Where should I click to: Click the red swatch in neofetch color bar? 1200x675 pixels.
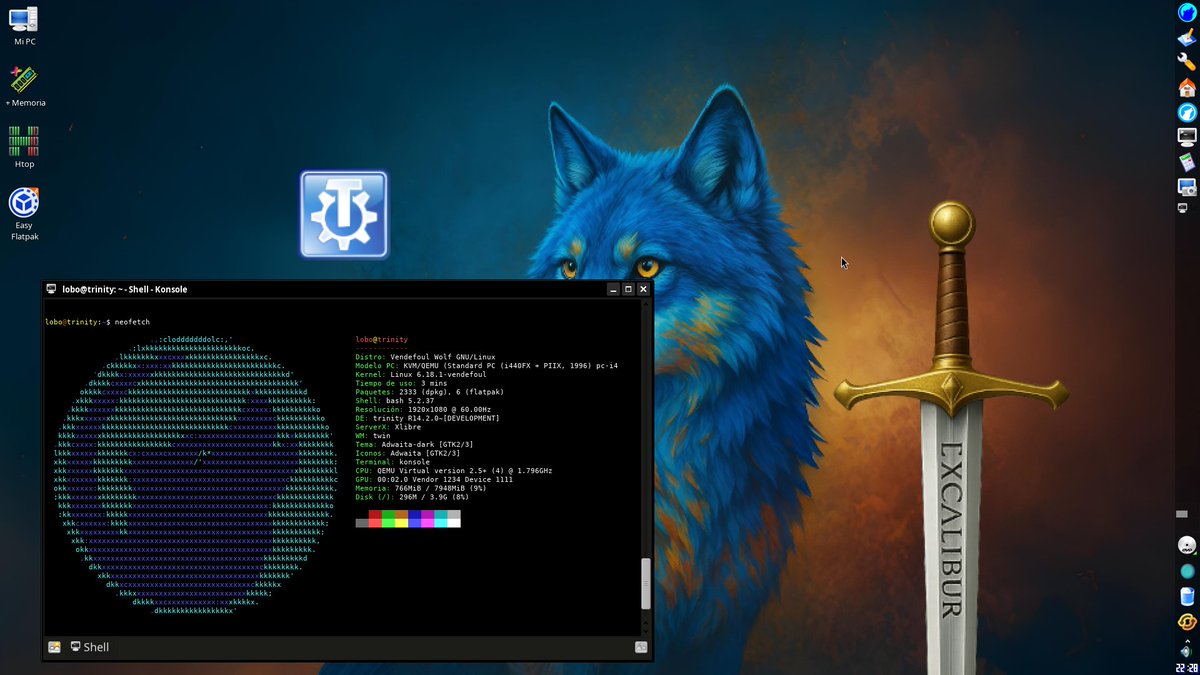click(375, 514)
